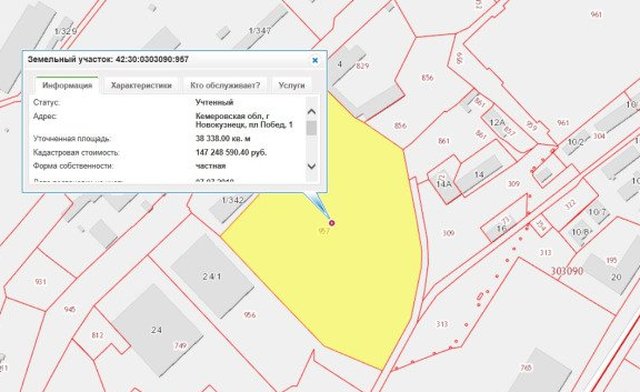Click building label 1/342 on the map
This screenshot has height=392, width=640.
coord(233,200)
